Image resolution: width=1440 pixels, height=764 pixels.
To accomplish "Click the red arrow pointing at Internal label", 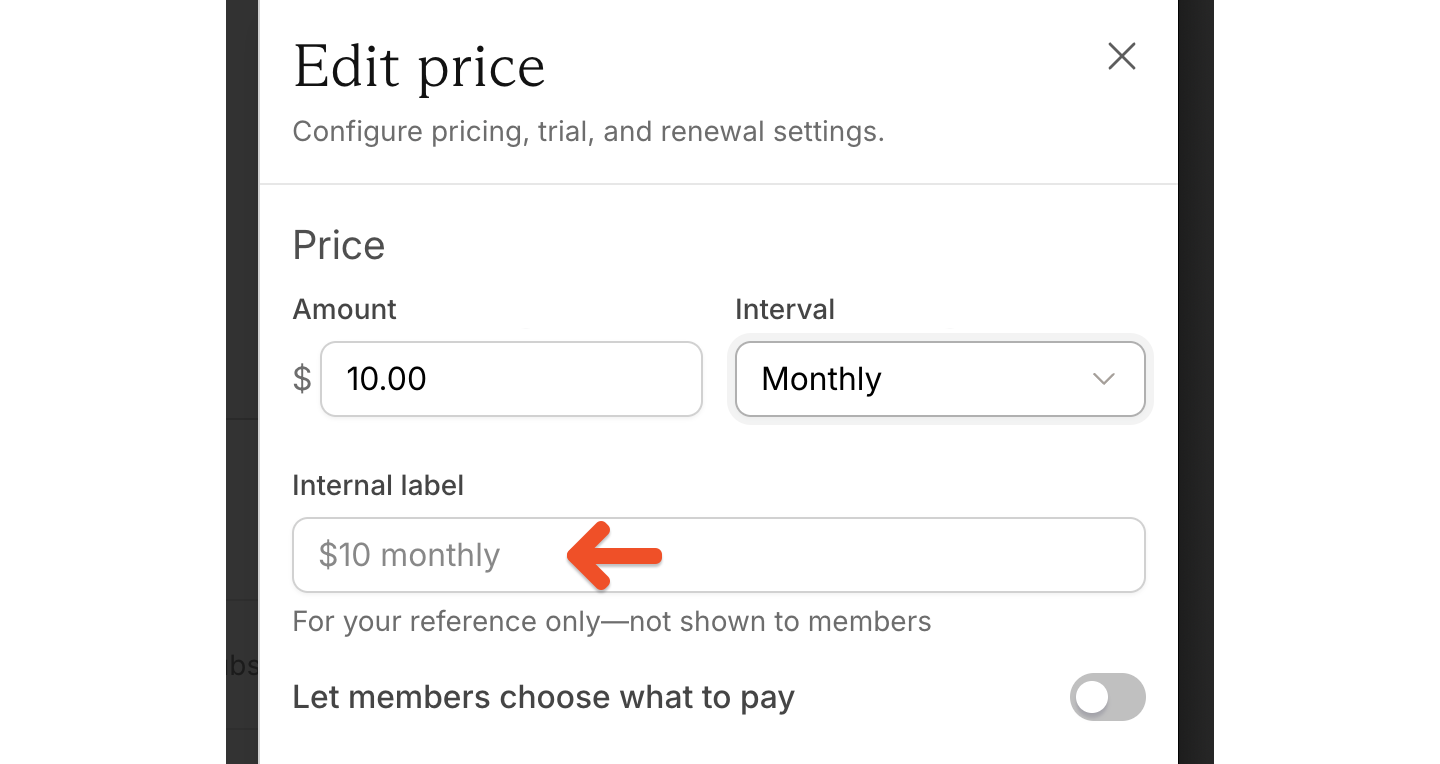I will 614,554.
